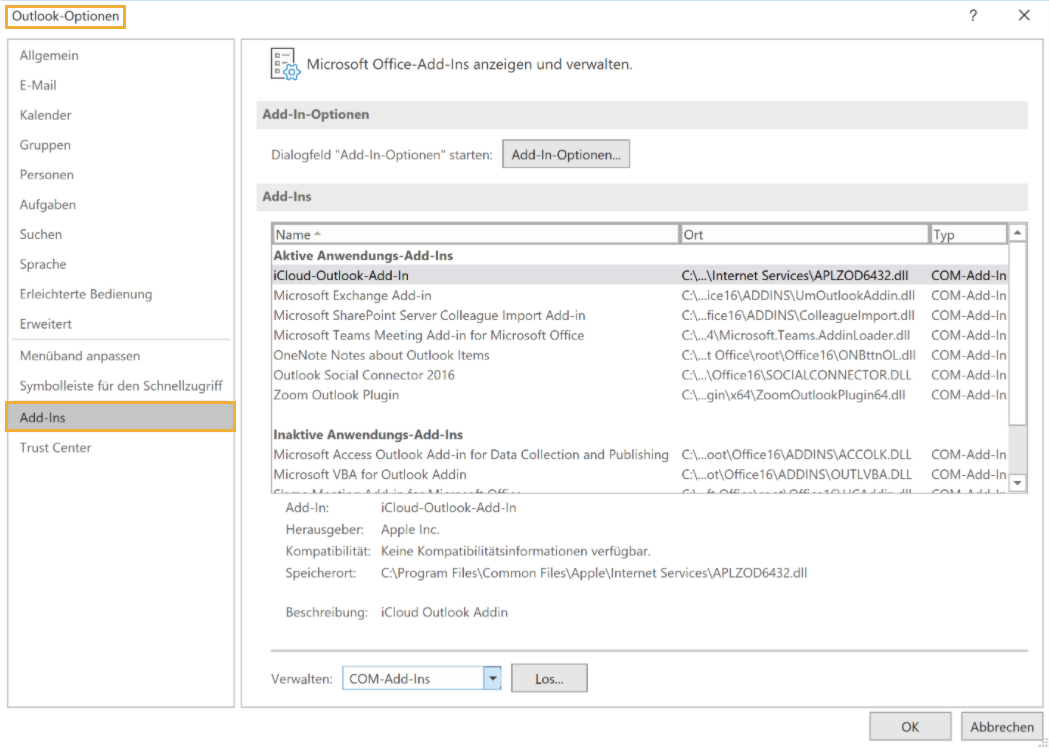
Task: Click the scrollbar up arrow in add-in list
Action: pos(1017,231)
